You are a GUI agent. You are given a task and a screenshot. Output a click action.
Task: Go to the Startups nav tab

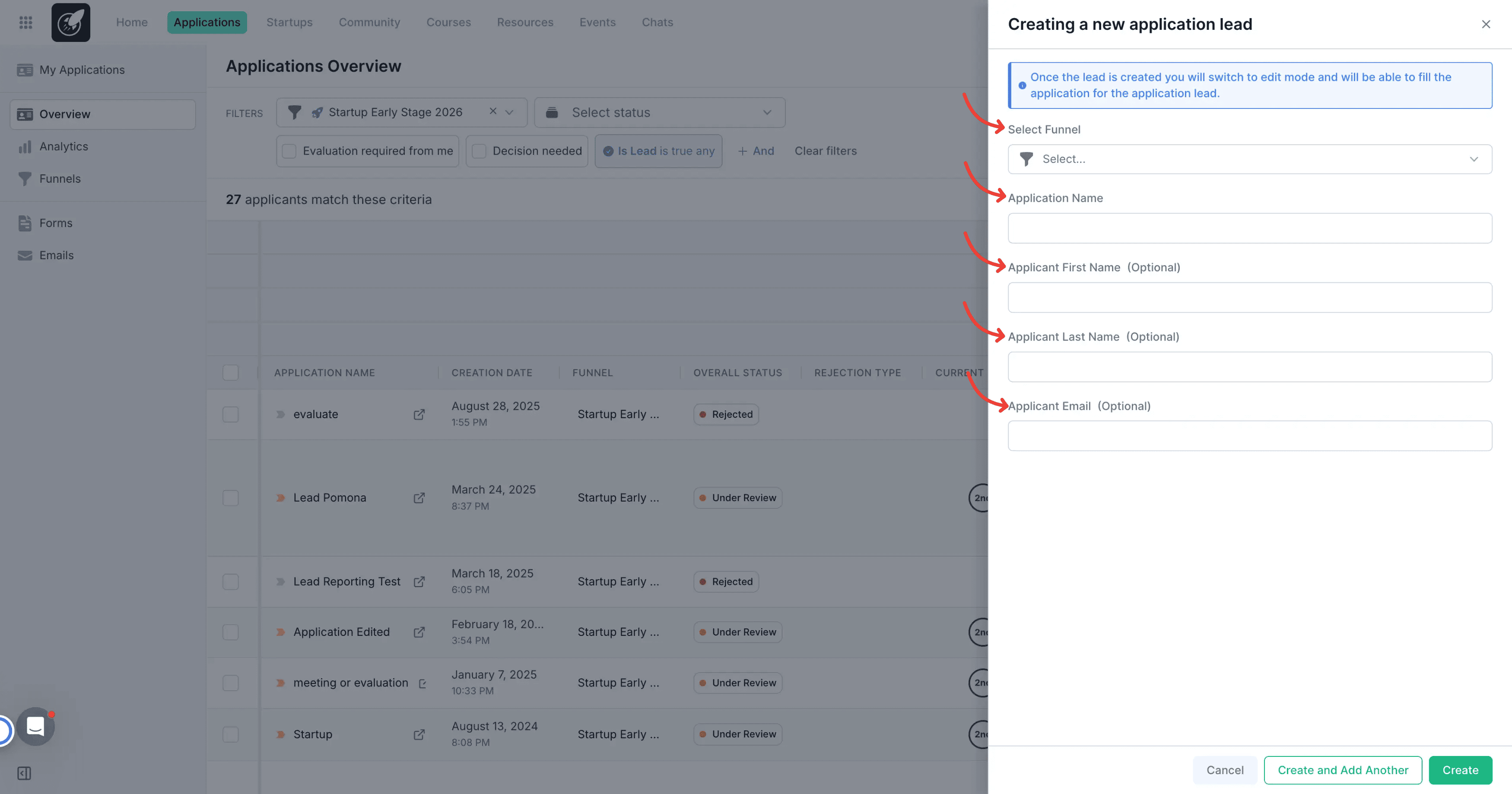point(289,22)
